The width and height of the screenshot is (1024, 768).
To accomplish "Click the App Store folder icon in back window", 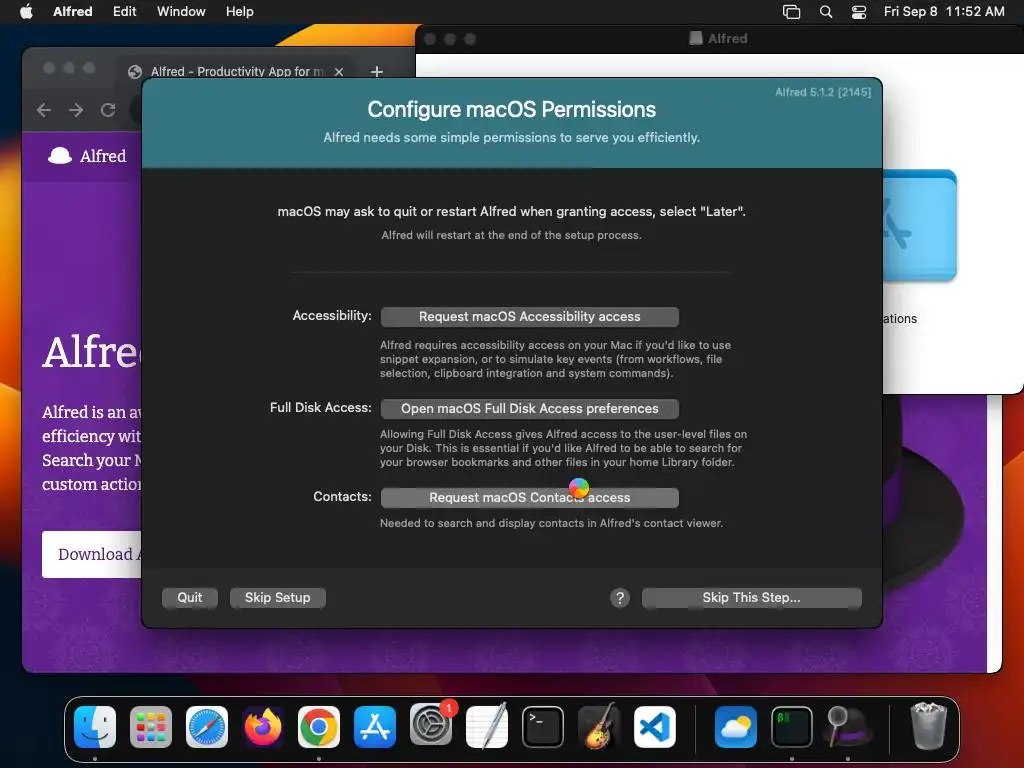I will click(920, 225).
